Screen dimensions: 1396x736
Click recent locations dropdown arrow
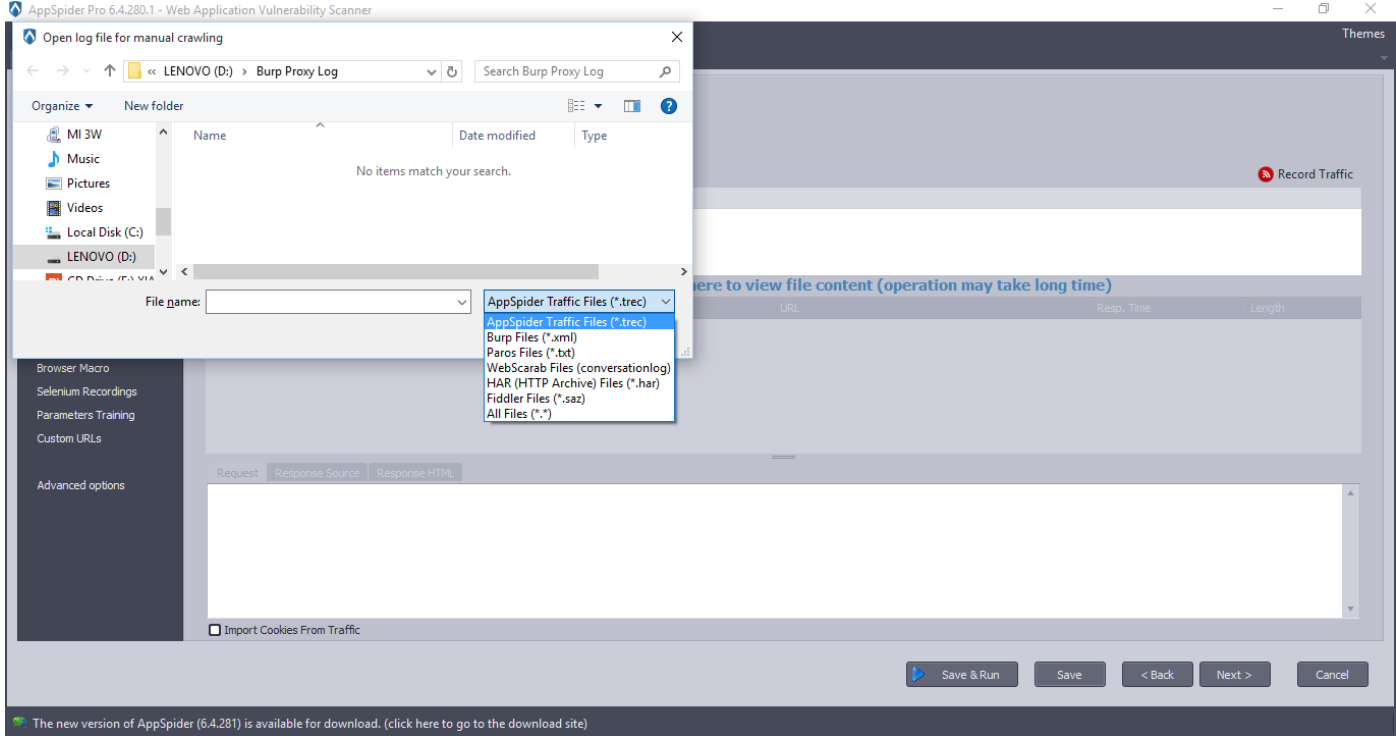click(x=87, y=72)
